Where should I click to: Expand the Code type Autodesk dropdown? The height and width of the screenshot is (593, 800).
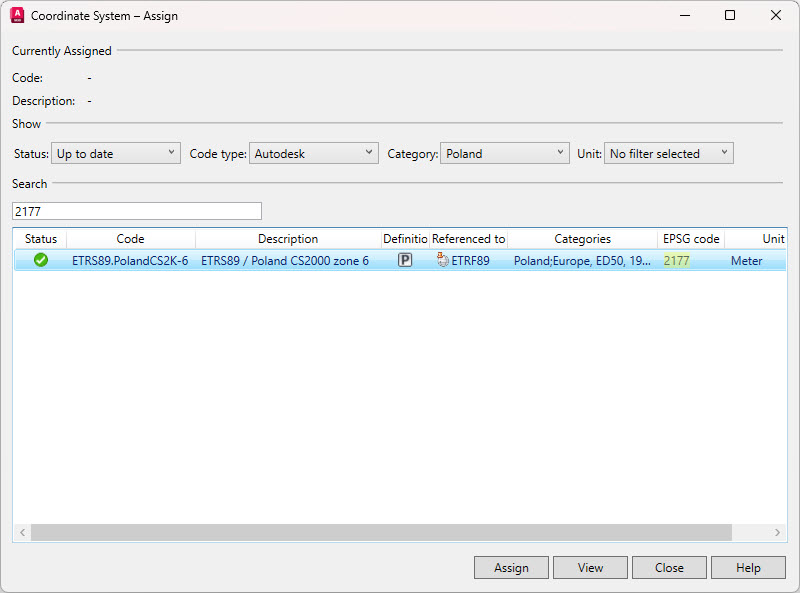tap(313, 154)
